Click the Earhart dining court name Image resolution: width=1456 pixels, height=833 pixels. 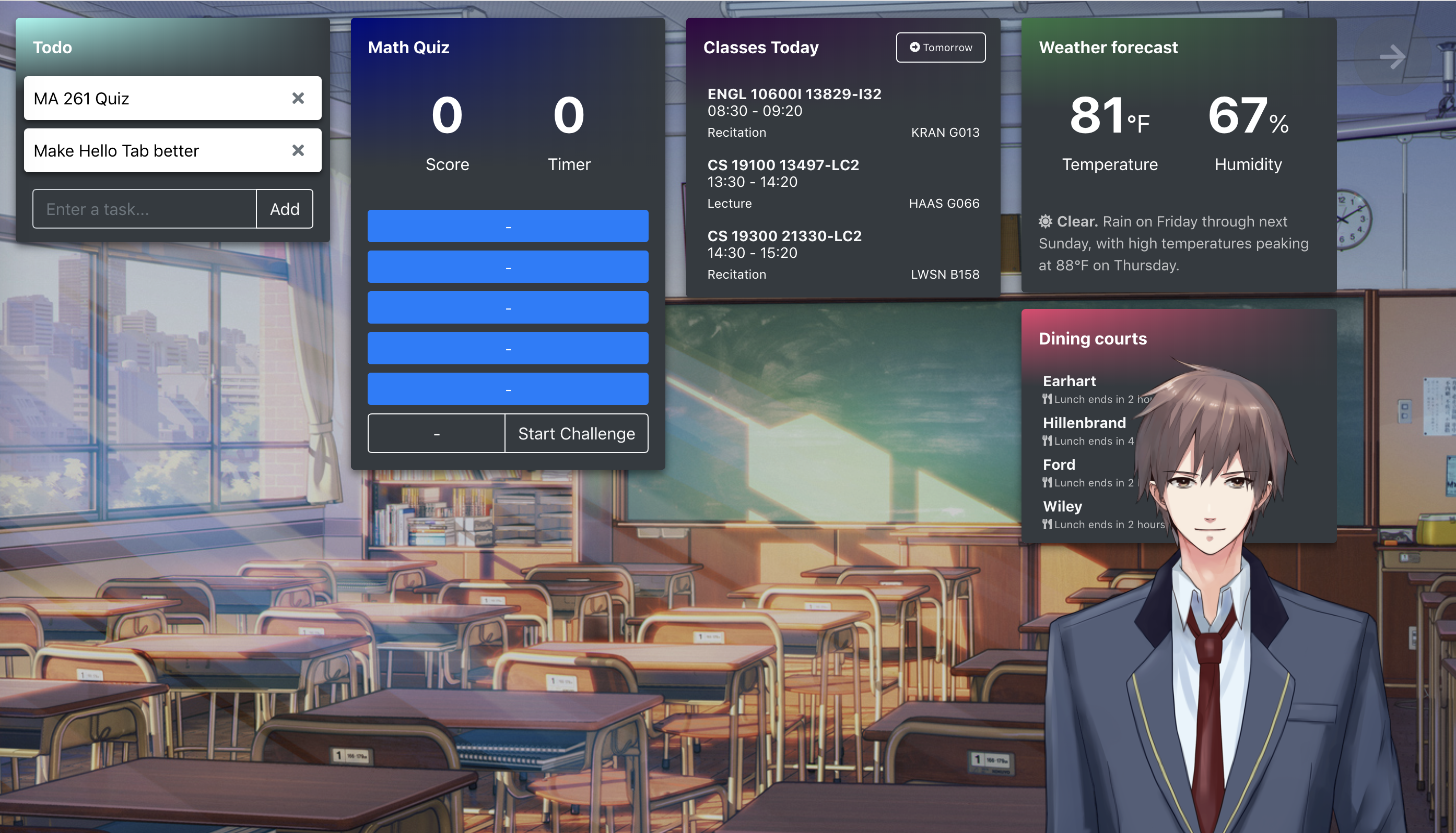pos(1068,381)
